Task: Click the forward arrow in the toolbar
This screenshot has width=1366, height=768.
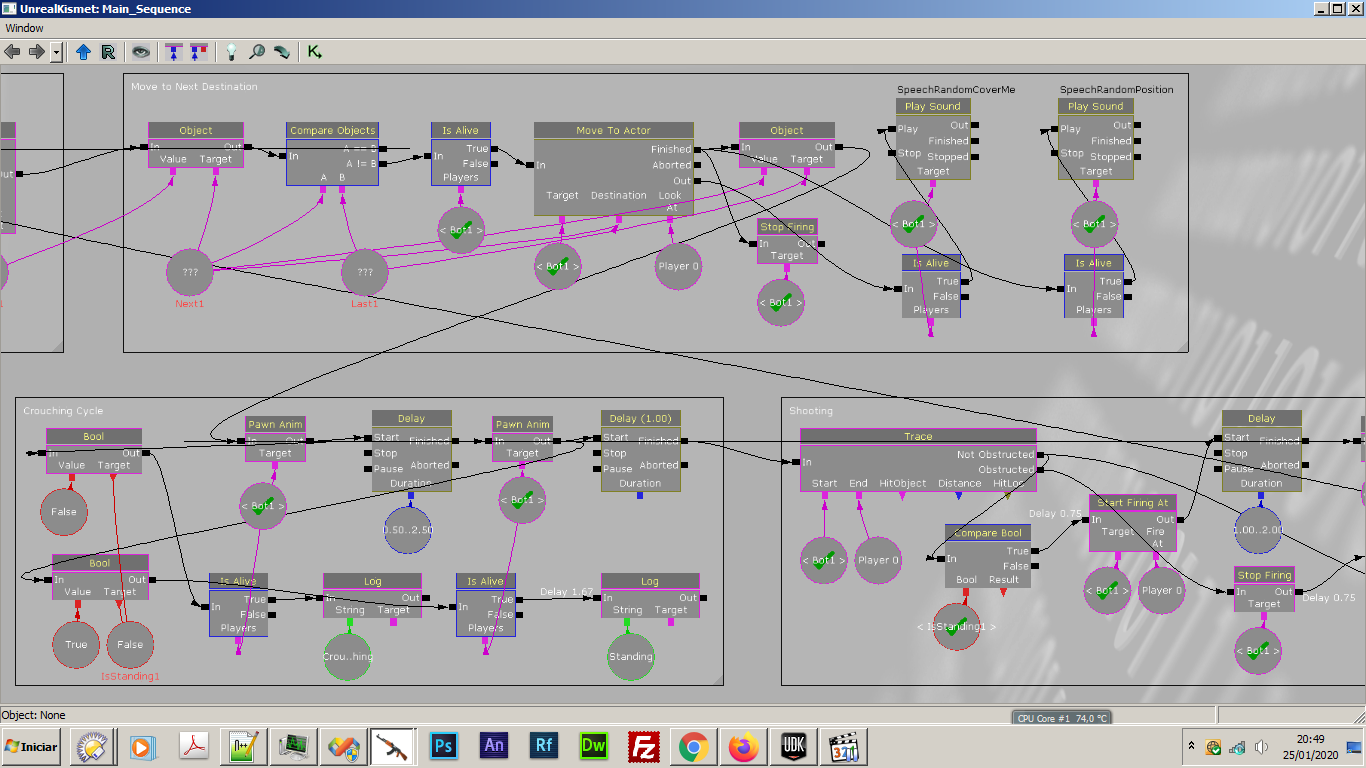Action: (35, 52)
